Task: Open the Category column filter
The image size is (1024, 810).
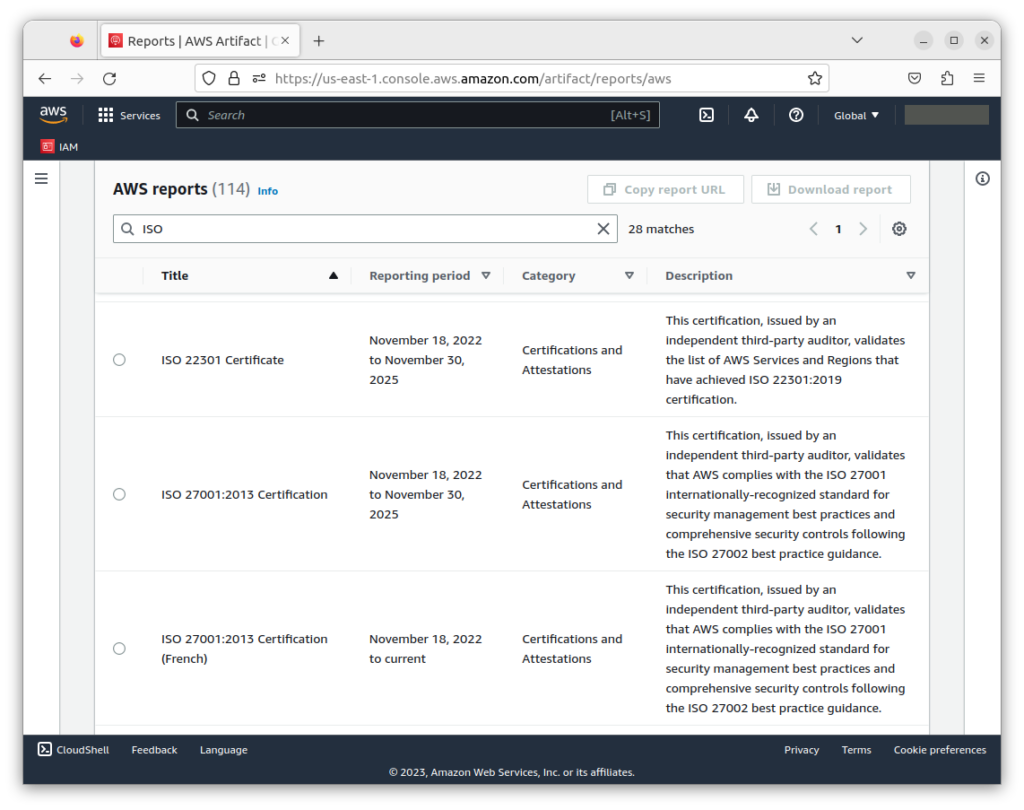Action: [x=631, y=275]
